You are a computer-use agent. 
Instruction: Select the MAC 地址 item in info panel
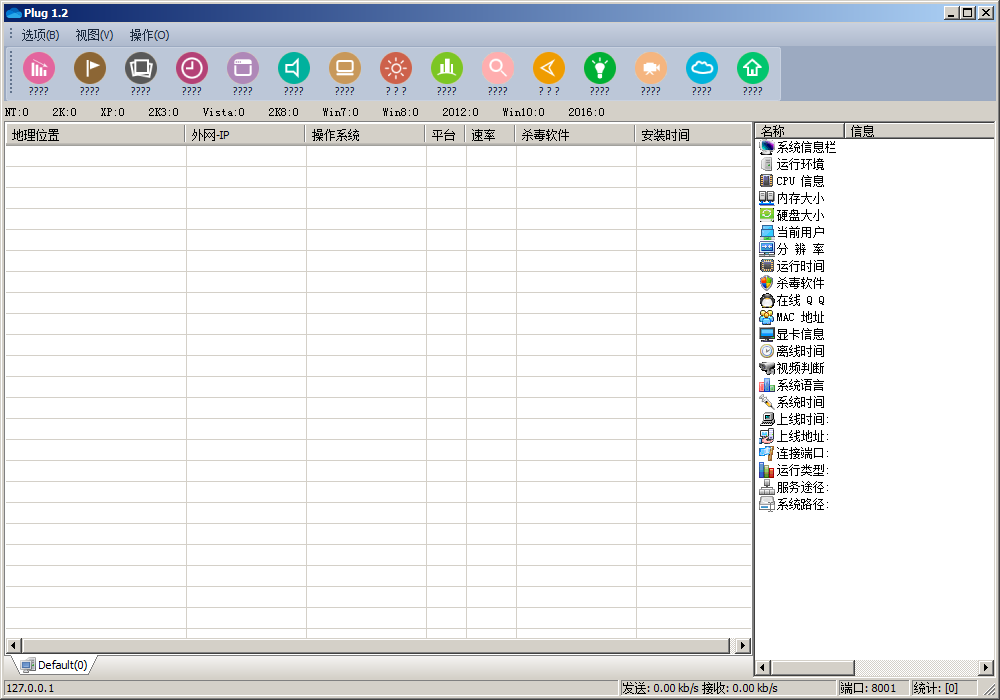tap(800, 317)
